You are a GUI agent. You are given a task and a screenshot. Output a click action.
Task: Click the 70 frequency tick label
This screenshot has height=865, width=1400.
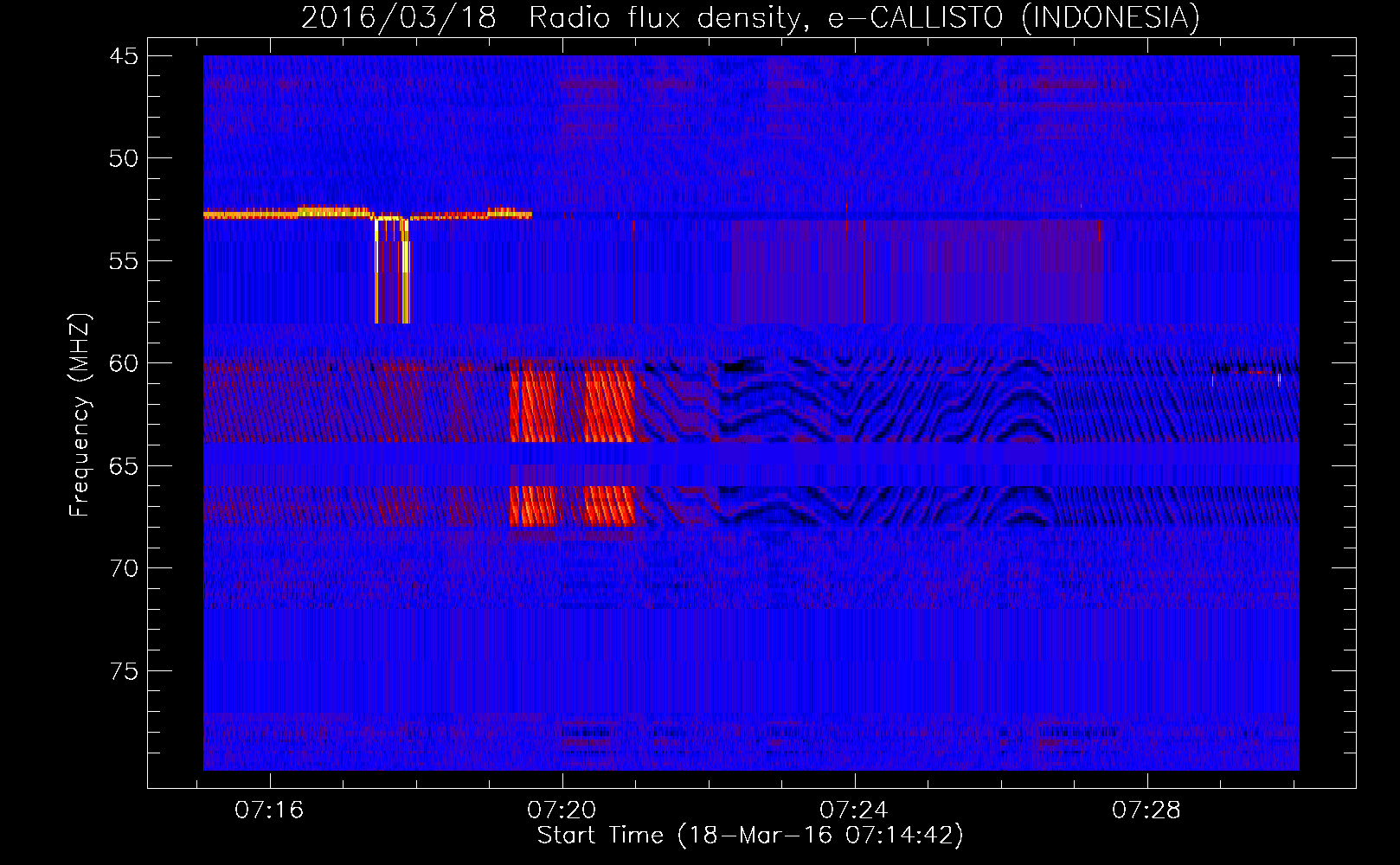[124, 568]
